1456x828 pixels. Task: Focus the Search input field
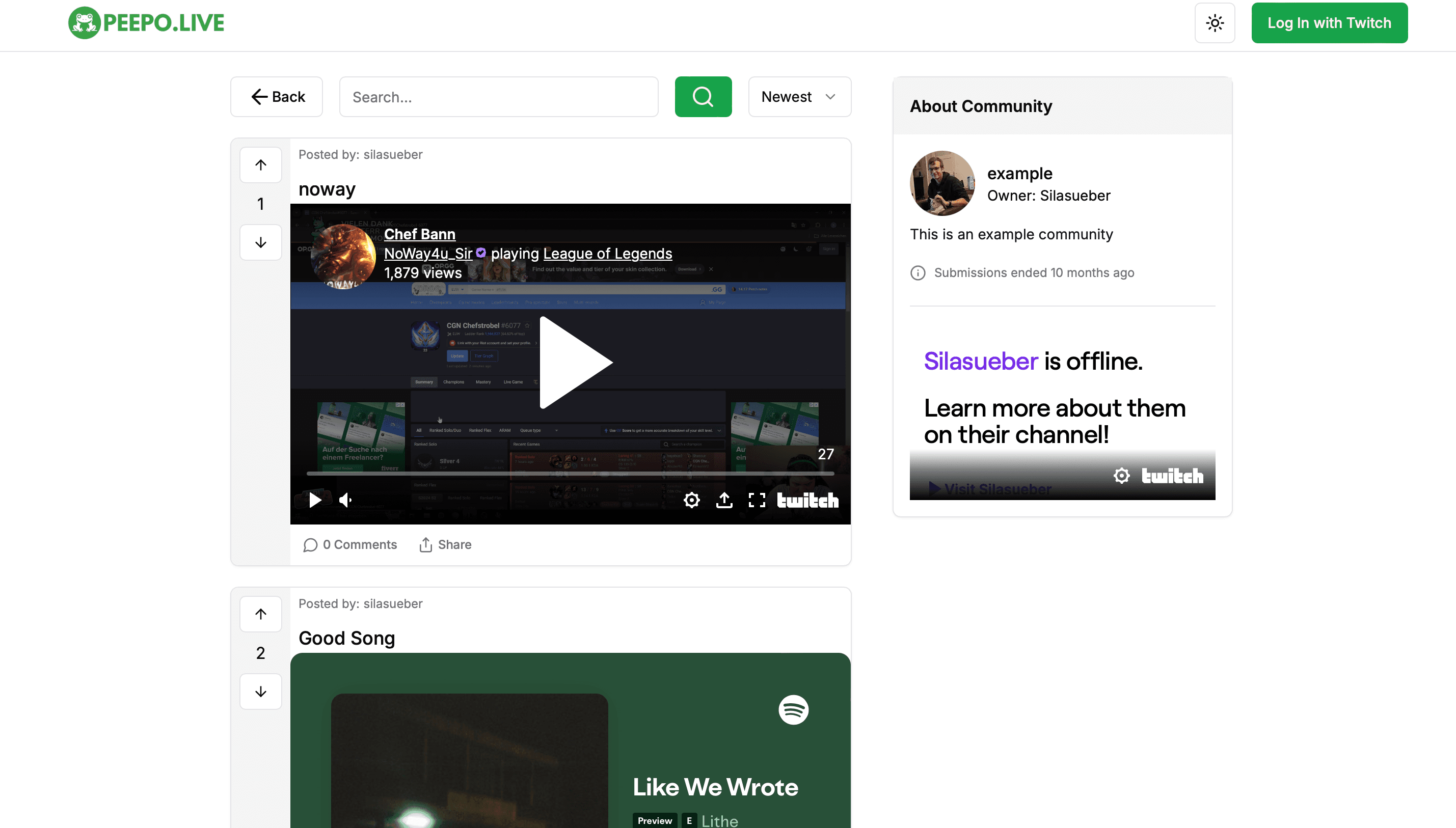pos(499,97)
